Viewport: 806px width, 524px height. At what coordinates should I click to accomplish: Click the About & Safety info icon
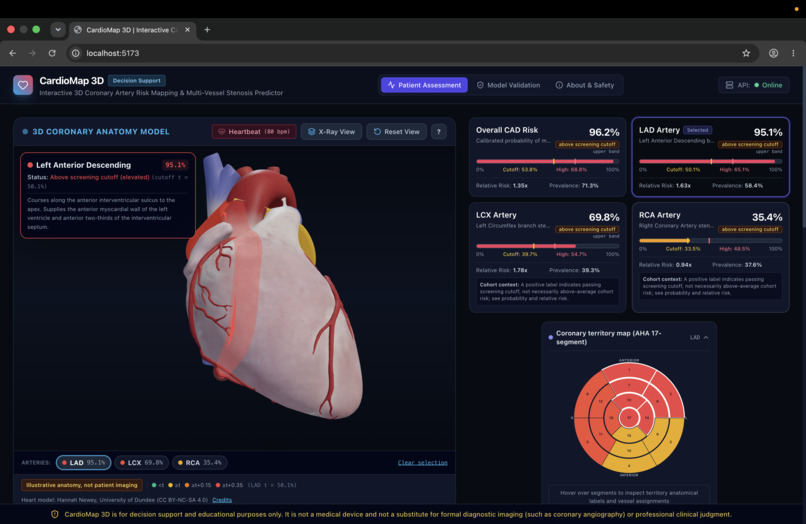559,85
